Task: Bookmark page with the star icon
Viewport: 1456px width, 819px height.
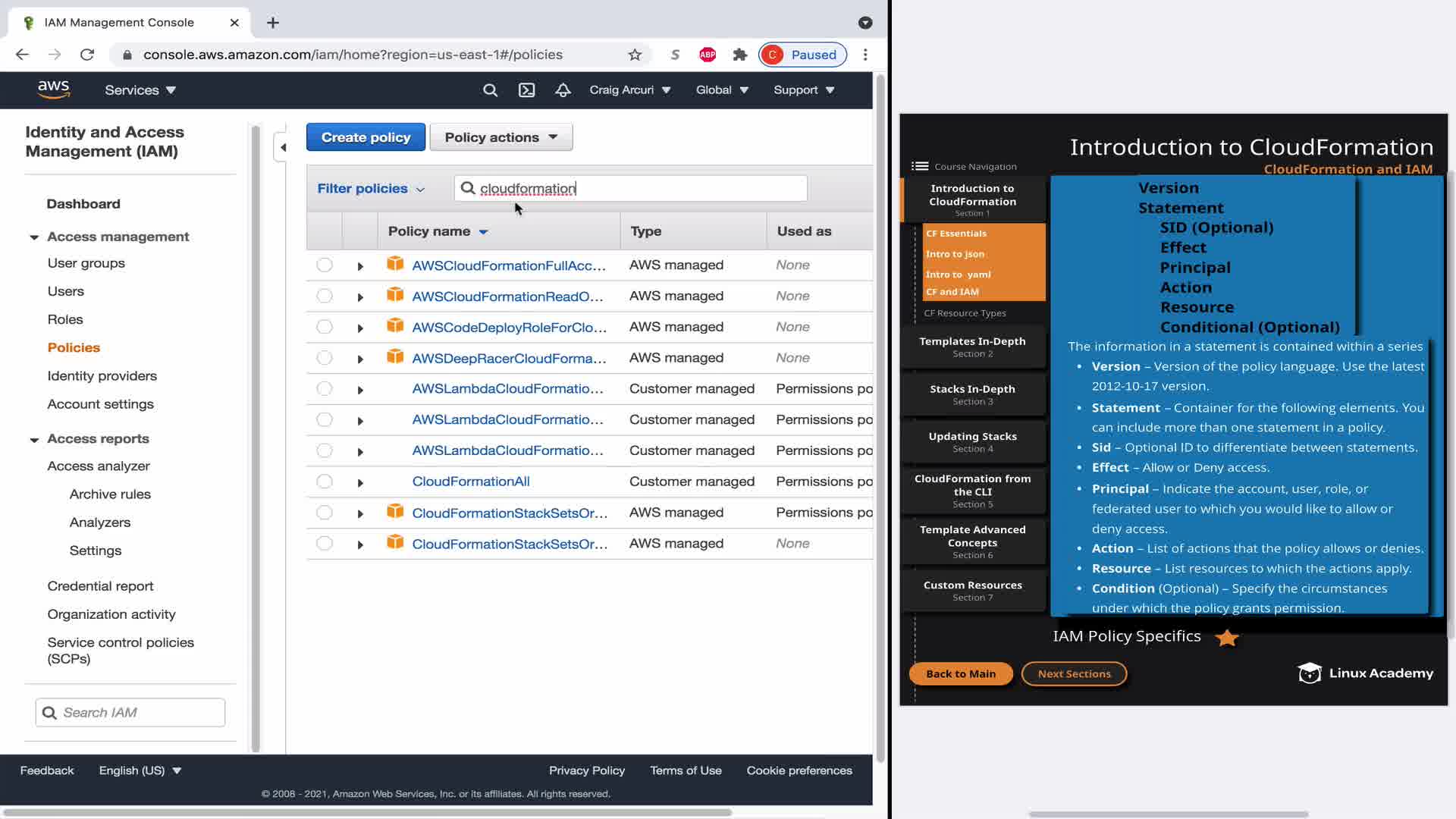Action: (x=635, y=55)
